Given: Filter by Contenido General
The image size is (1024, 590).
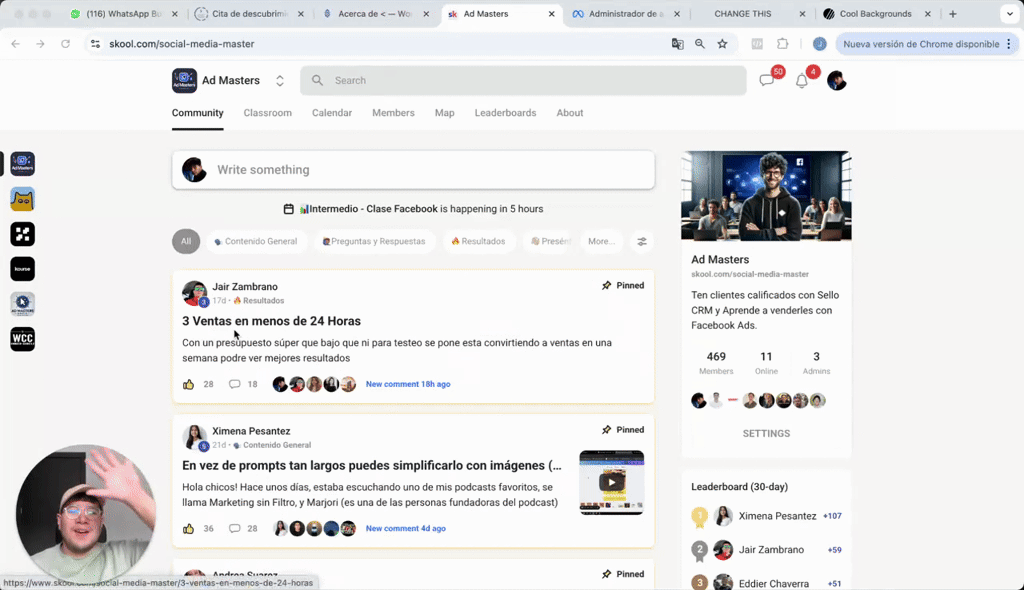Looking at the screenshot, I should (x=255, y=241).
